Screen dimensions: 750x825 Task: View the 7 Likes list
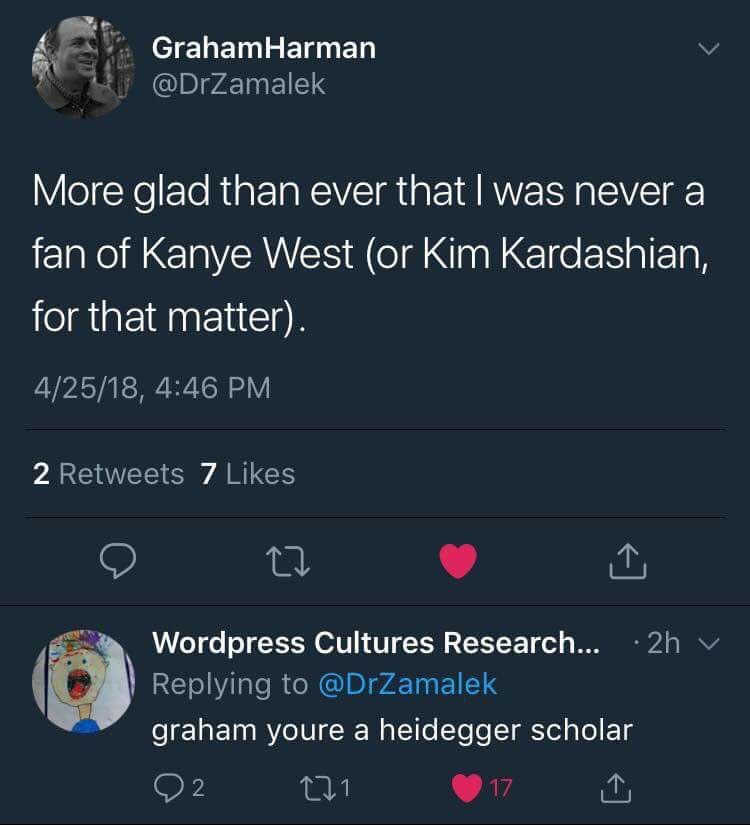(248, 473)
